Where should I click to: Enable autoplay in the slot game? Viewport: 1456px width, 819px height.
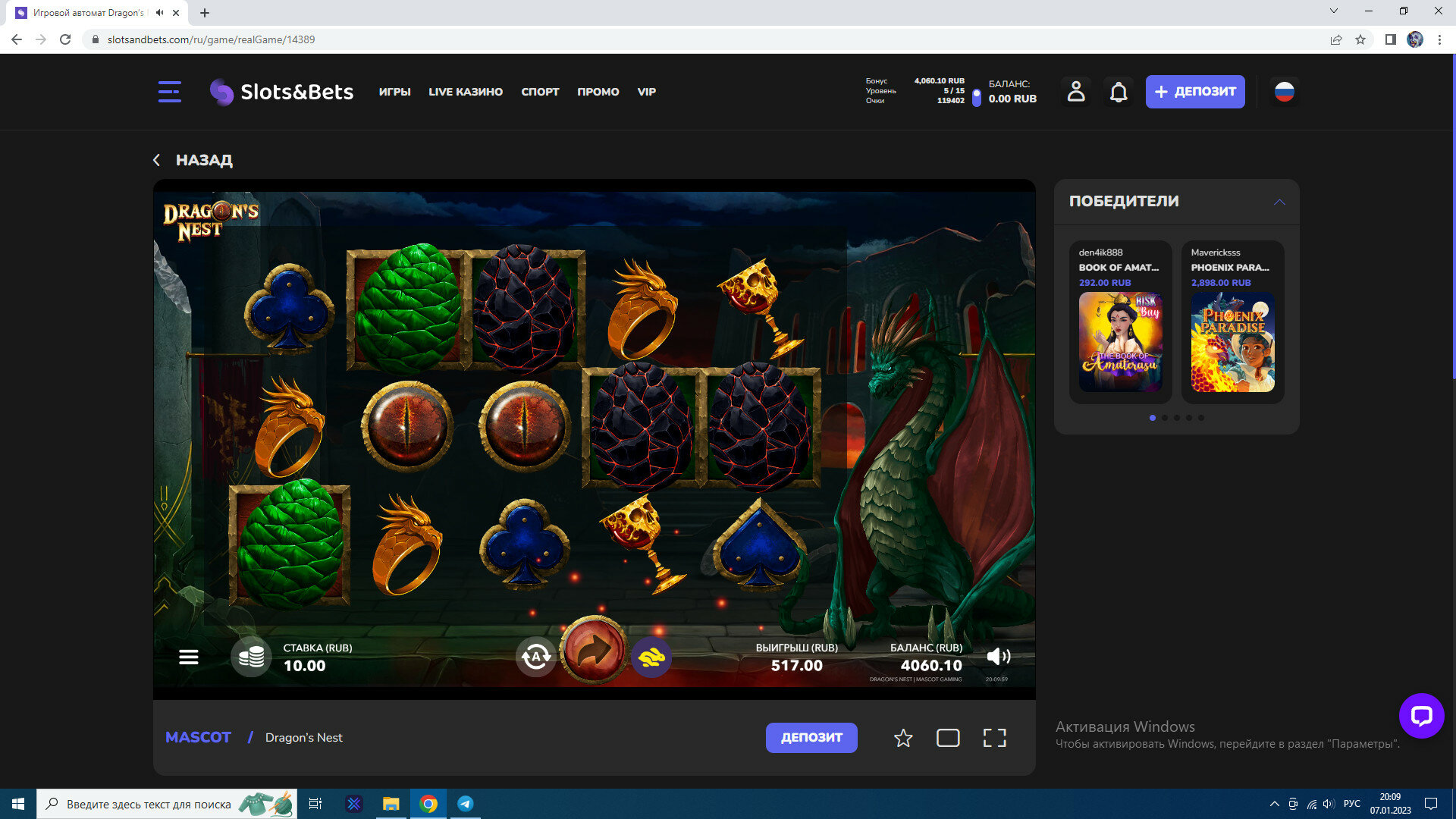tap(536, 657)
